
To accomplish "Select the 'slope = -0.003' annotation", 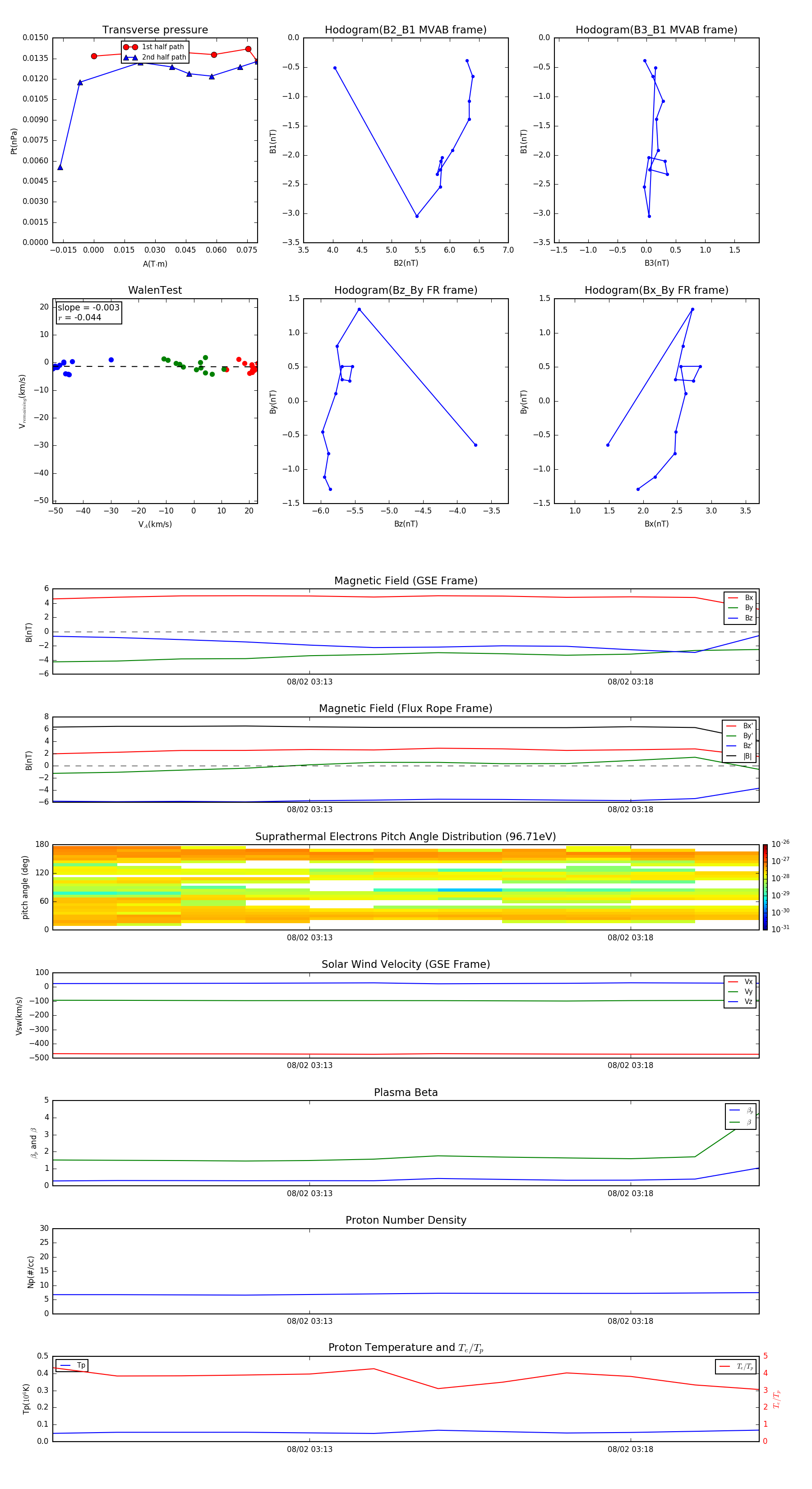I will click(x=88, y=308).
